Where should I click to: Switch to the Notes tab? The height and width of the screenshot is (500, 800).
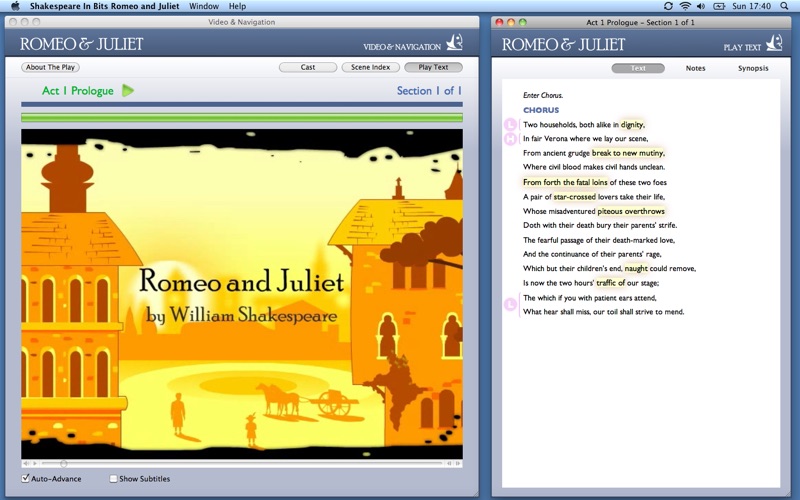tap(695, 68)
